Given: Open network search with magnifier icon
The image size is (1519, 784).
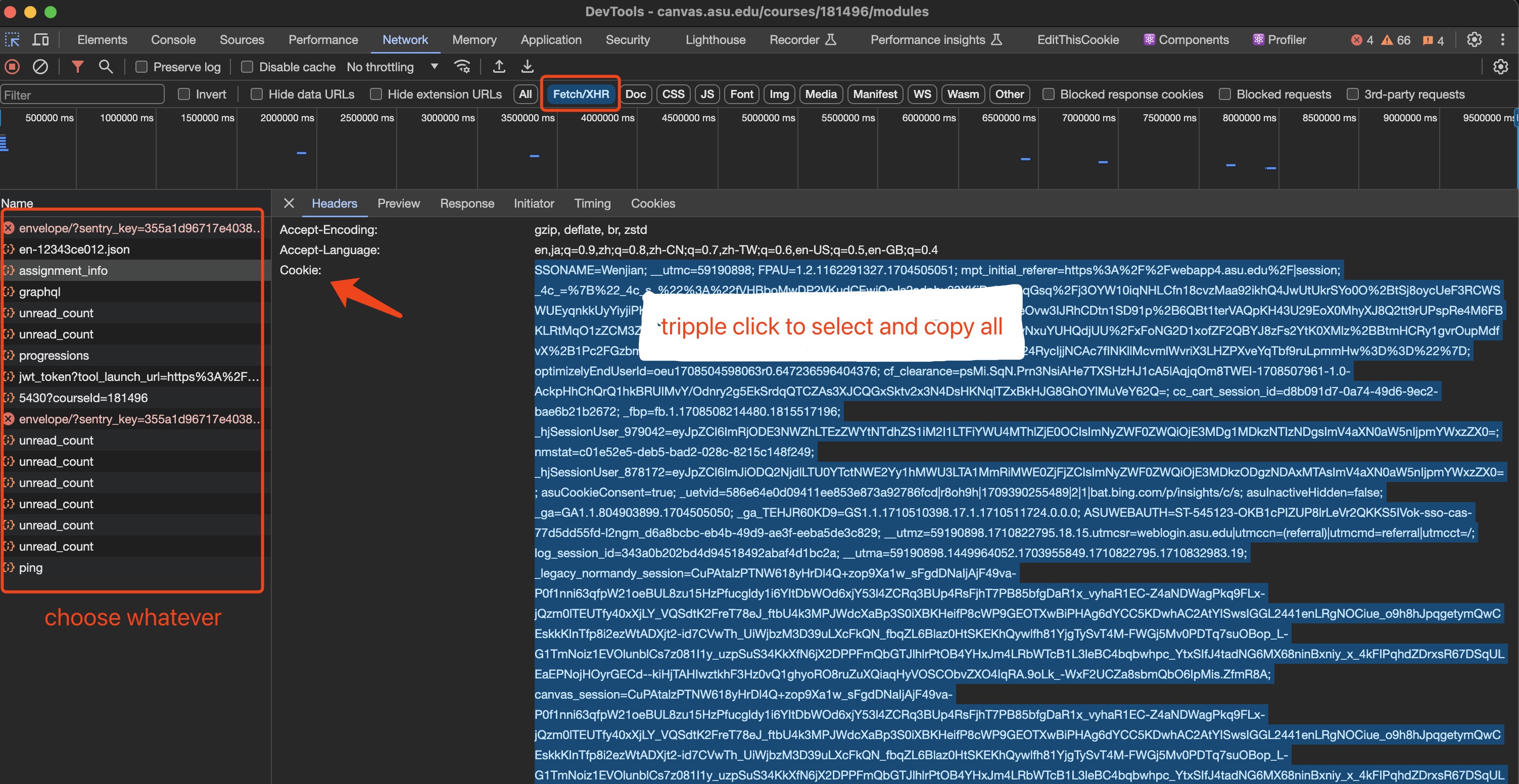Looking at the screenshot, I should (x=106, y=67).
